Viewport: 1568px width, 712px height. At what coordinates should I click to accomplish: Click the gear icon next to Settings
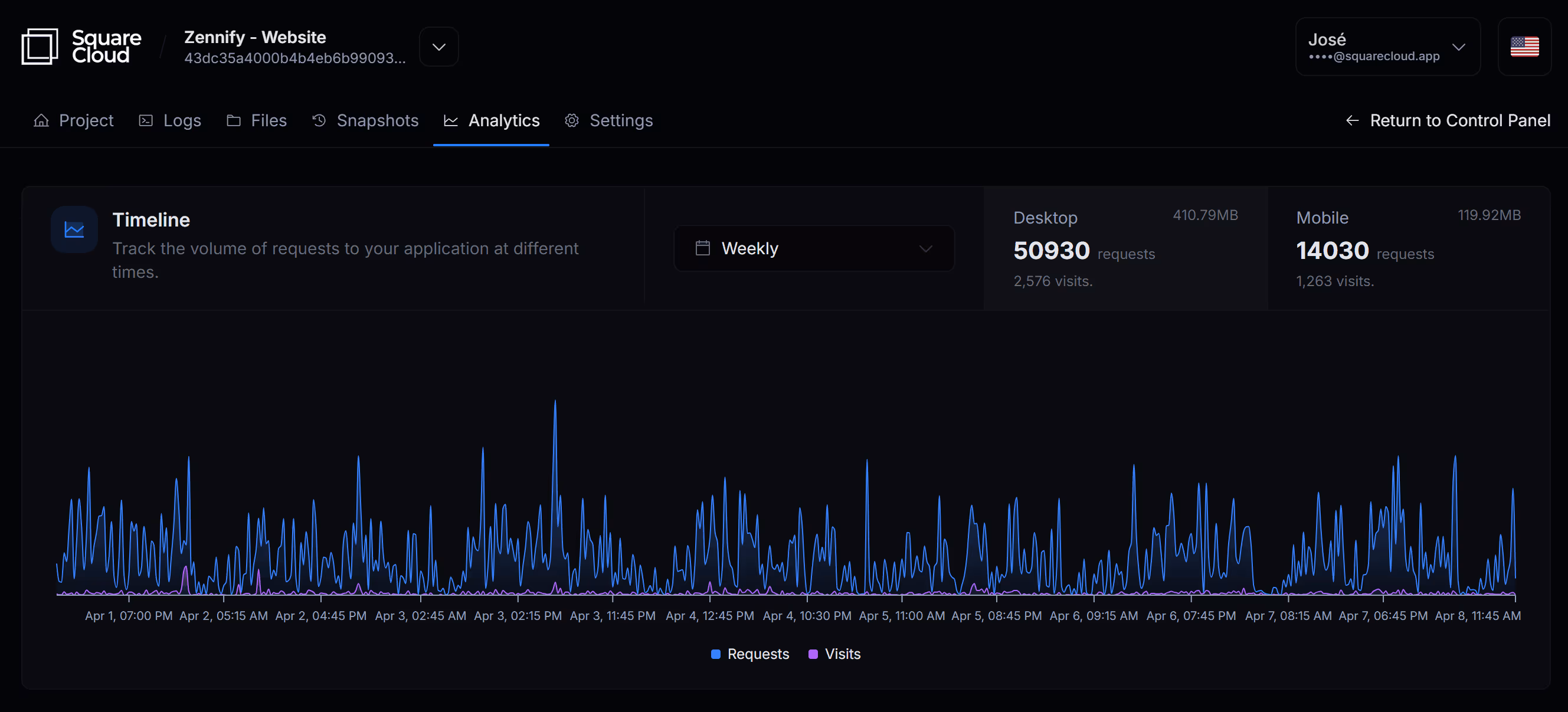tap(572, 120)
